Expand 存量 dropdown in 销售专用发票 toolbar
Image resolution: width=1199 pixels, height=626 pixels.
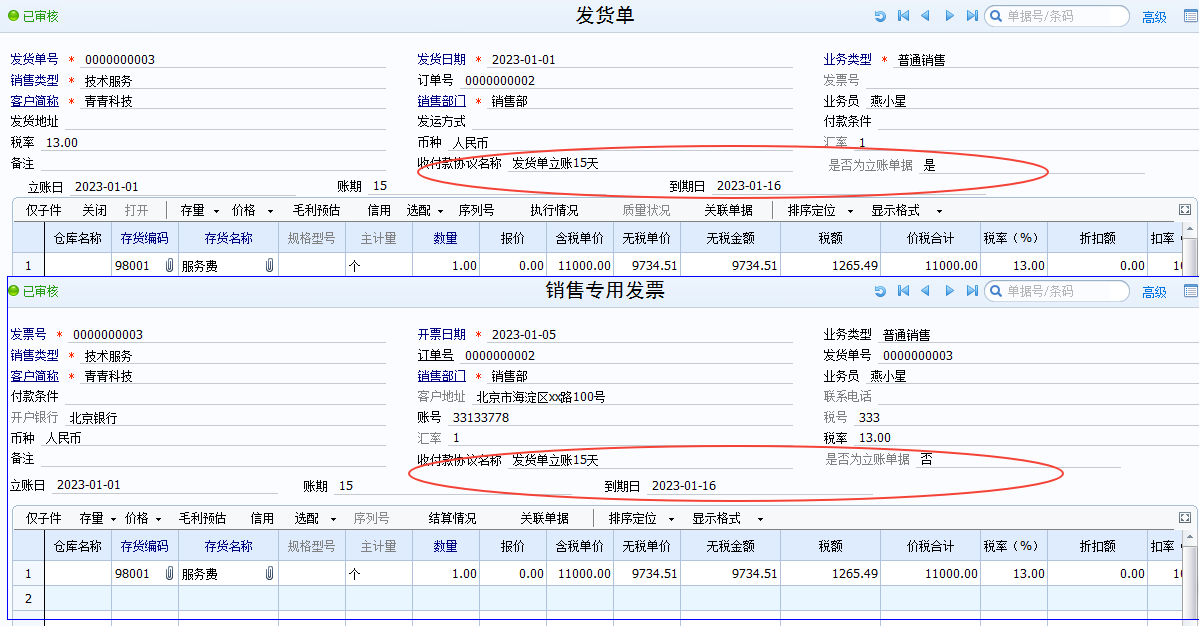[113, 519]
